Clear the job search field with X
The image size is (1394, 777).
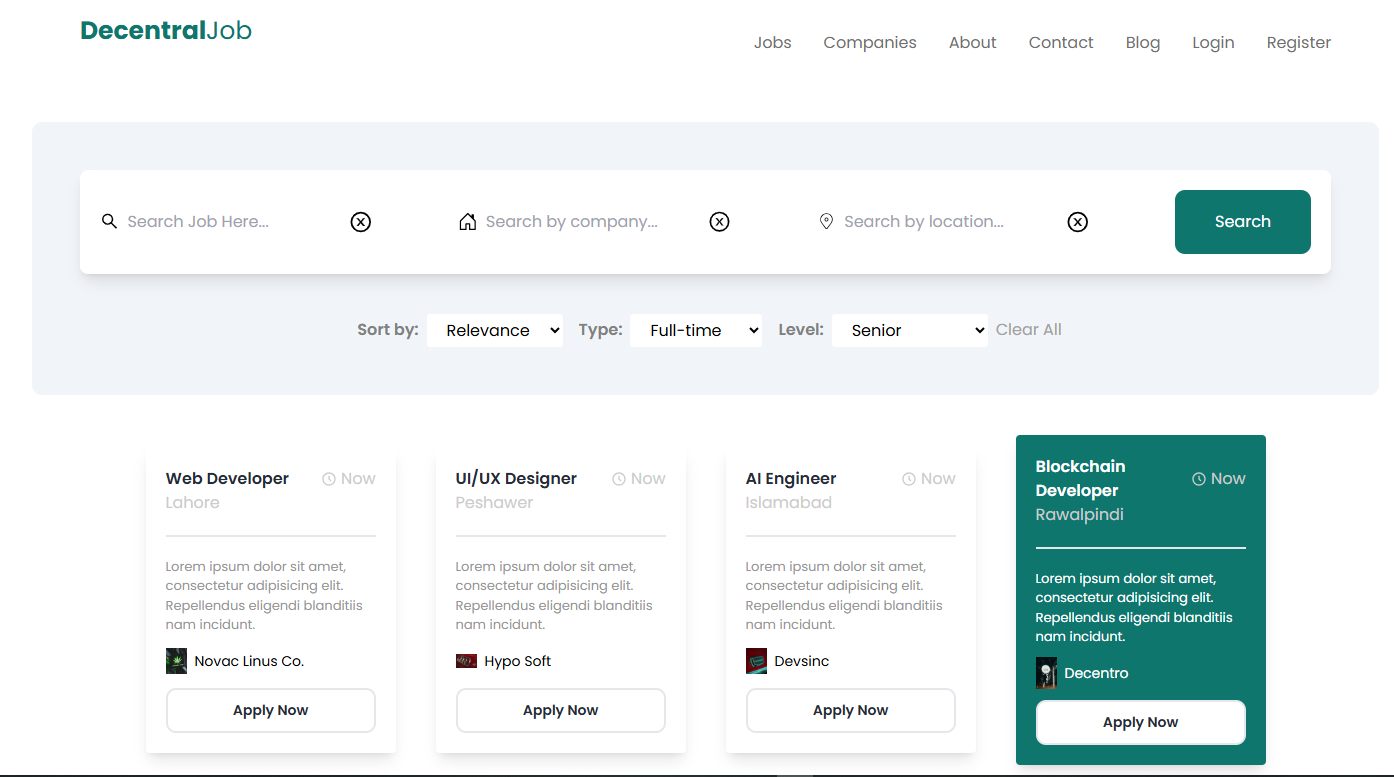tap(361, 222)
